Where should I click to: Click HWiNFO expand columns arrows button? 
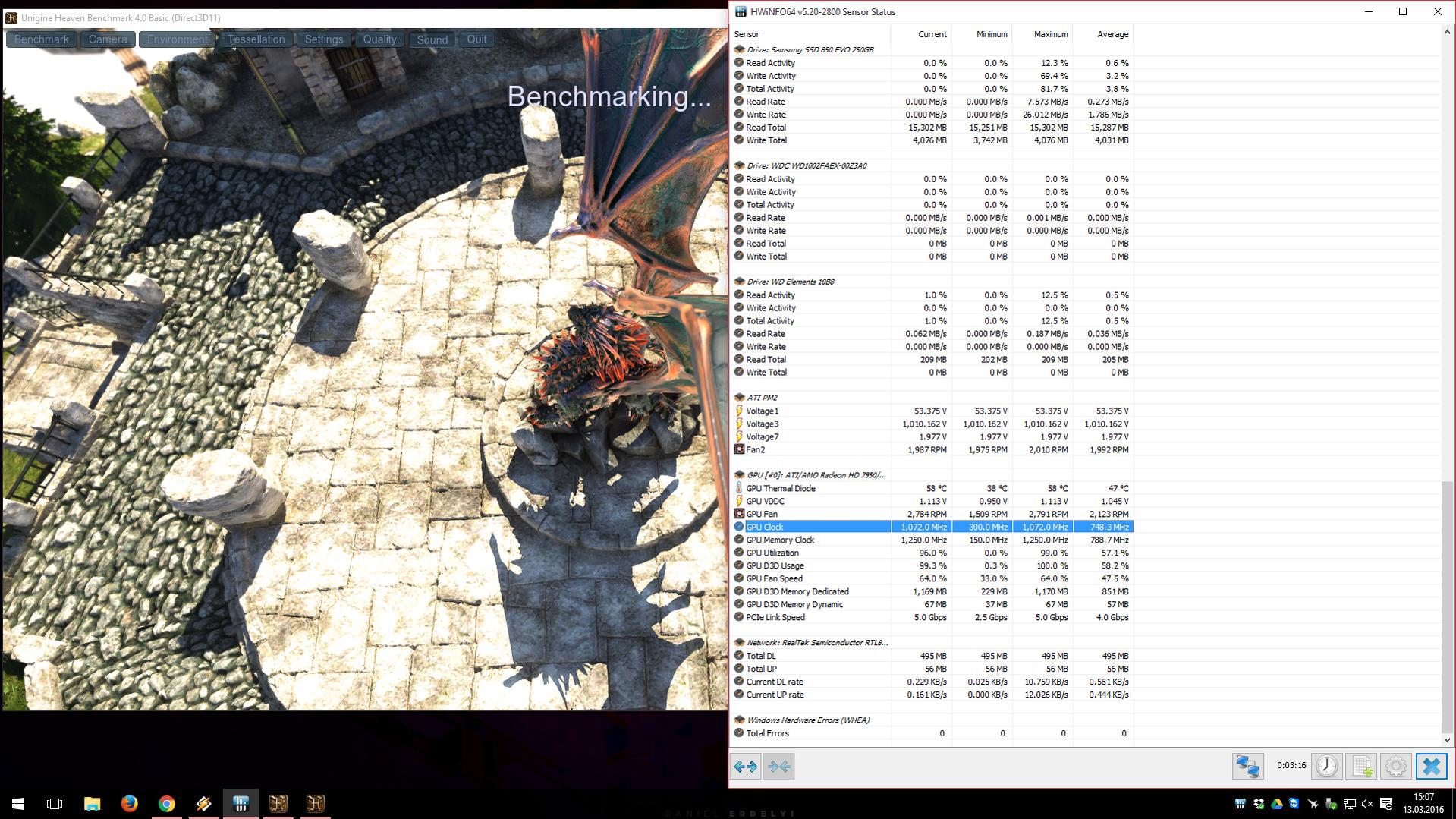coord(746,767)
